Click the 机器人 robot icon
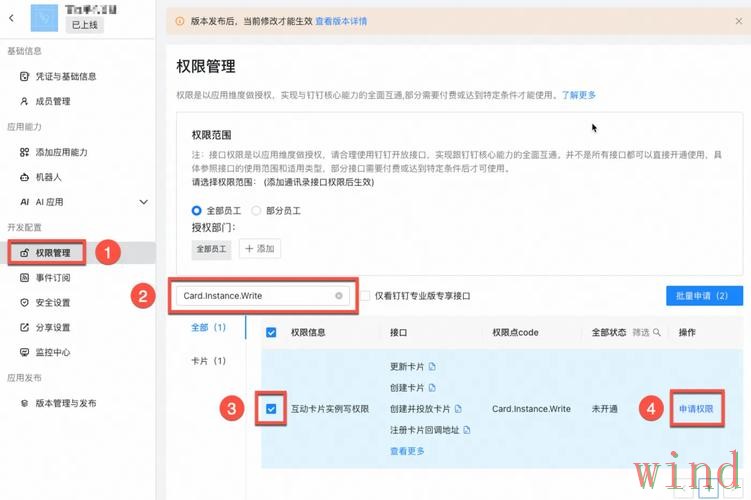 click(24, 177)
